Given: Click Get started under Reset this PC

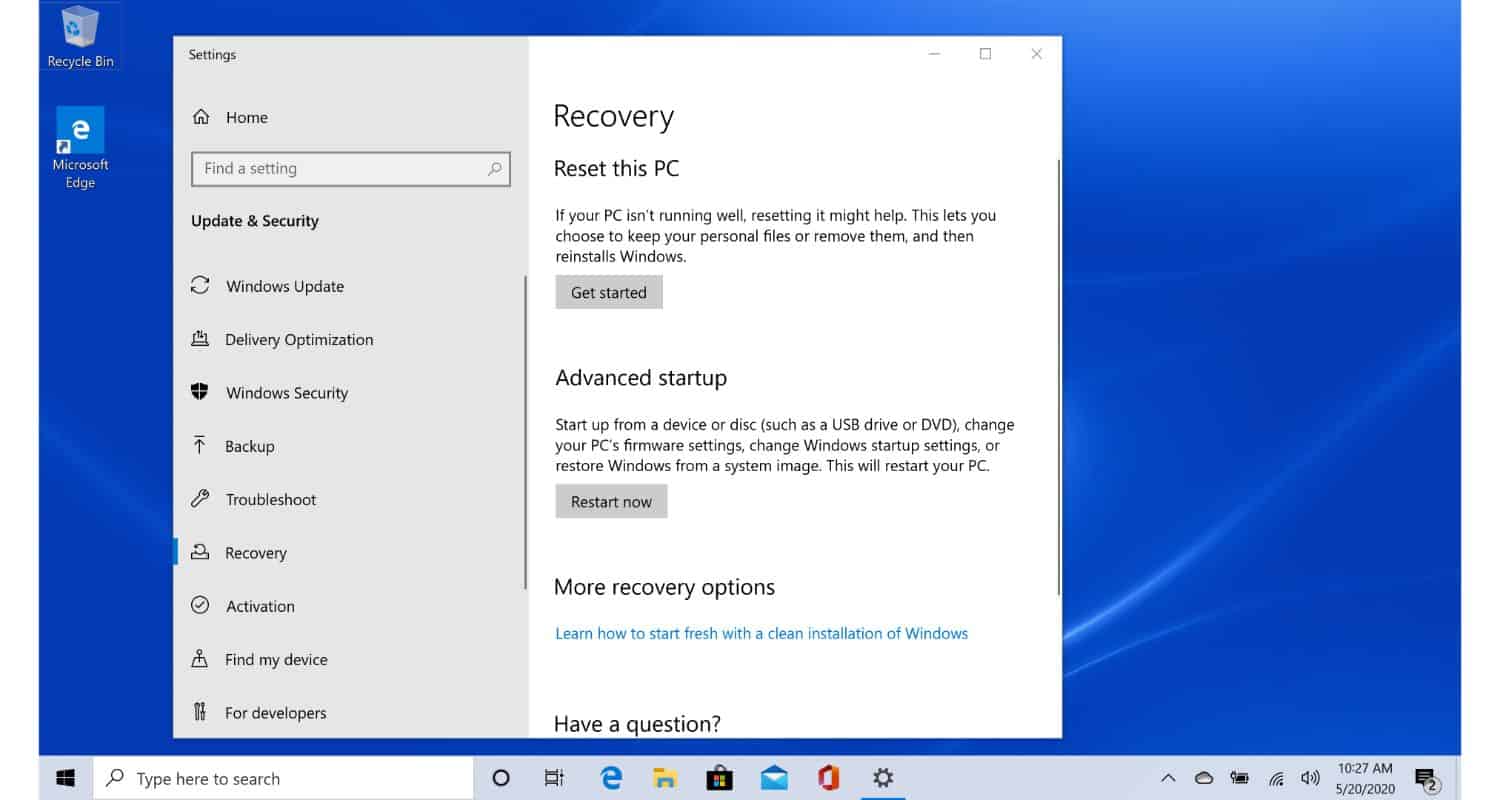Looking at the screenshot, I should [x=609, y=292].
